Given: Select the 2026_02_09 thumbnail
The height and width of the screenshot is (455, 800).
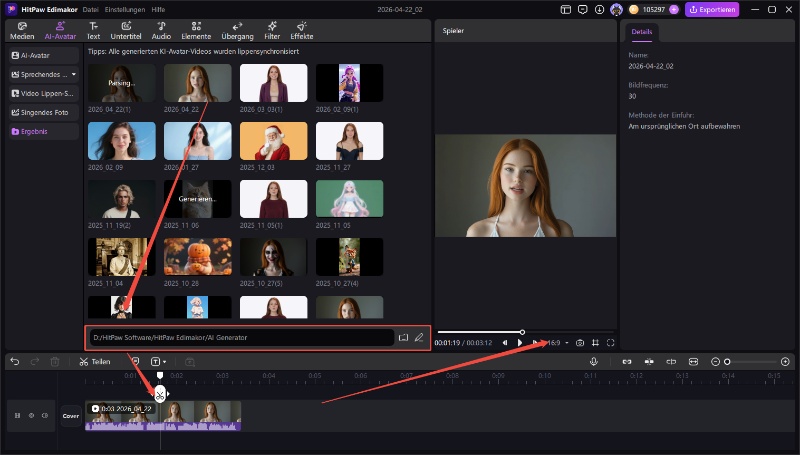Looking at the screenshot, I should click(x=121, y=141).
